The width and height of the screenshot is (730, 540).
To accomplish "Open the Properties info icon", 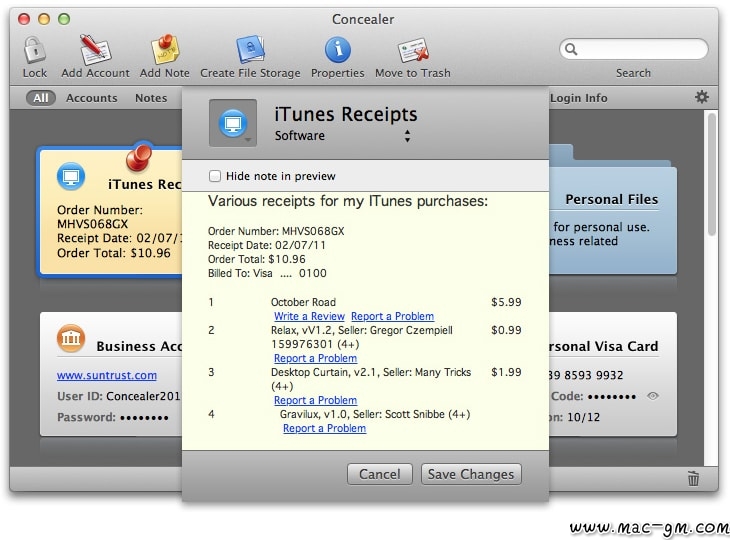I will [x=338, y=49].
